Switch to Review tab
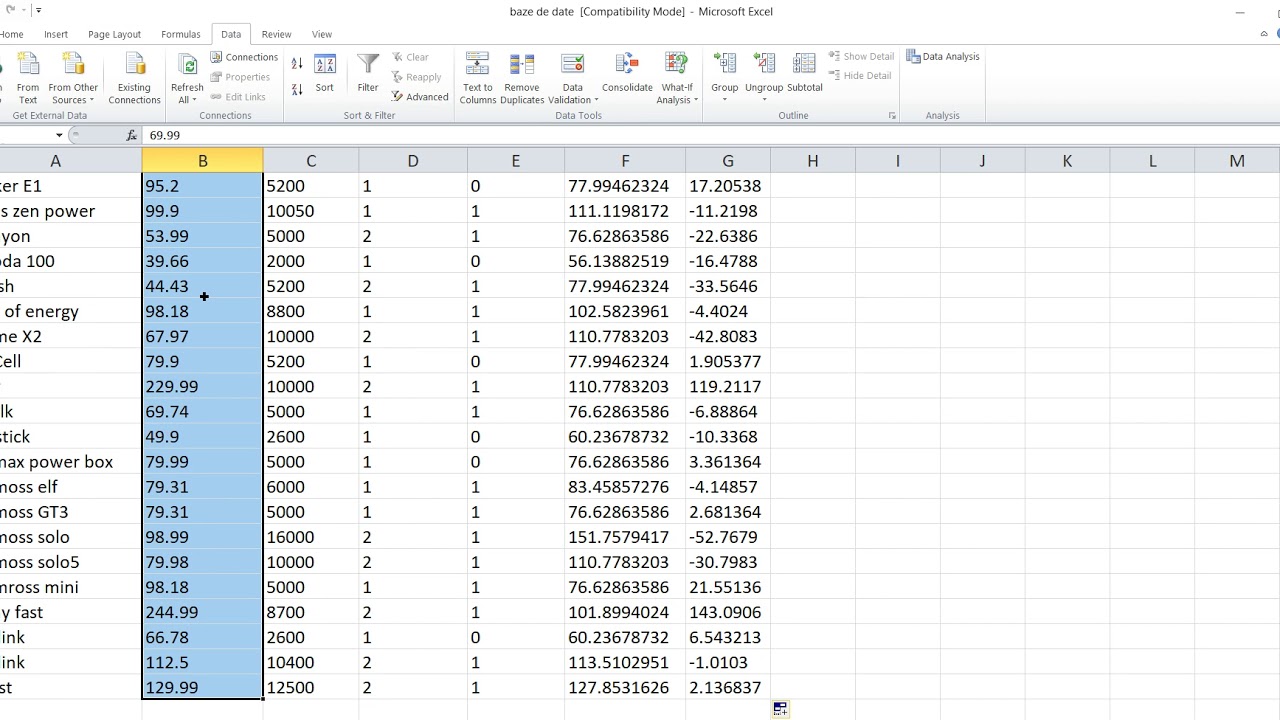Screen dimensions: 1280x720 pyautogui.click(x=277, y=34)
